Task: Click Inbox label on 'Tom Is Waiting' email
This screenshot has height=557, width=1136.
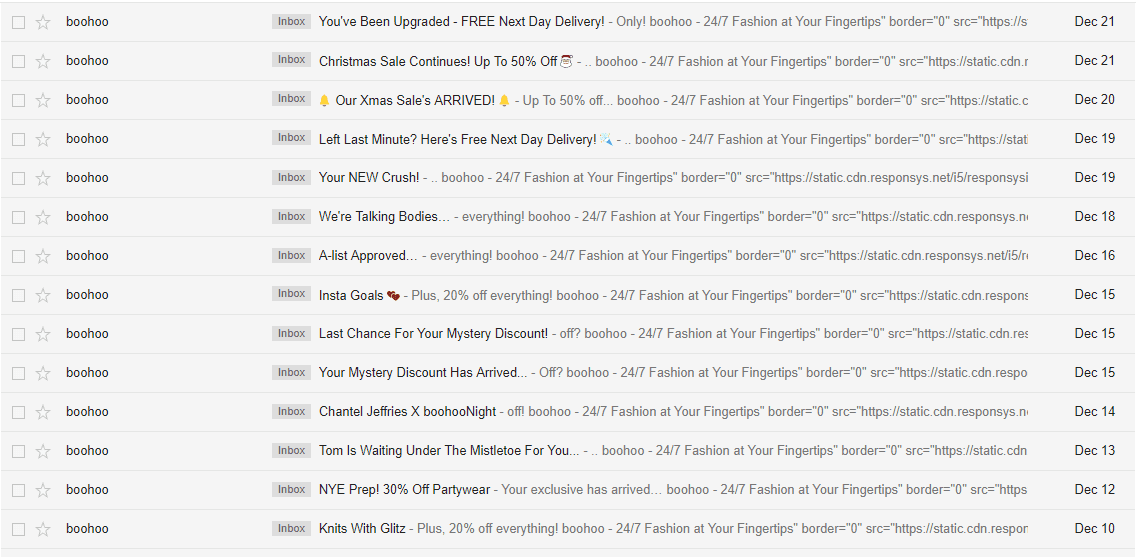Action: tap(292, 451)
